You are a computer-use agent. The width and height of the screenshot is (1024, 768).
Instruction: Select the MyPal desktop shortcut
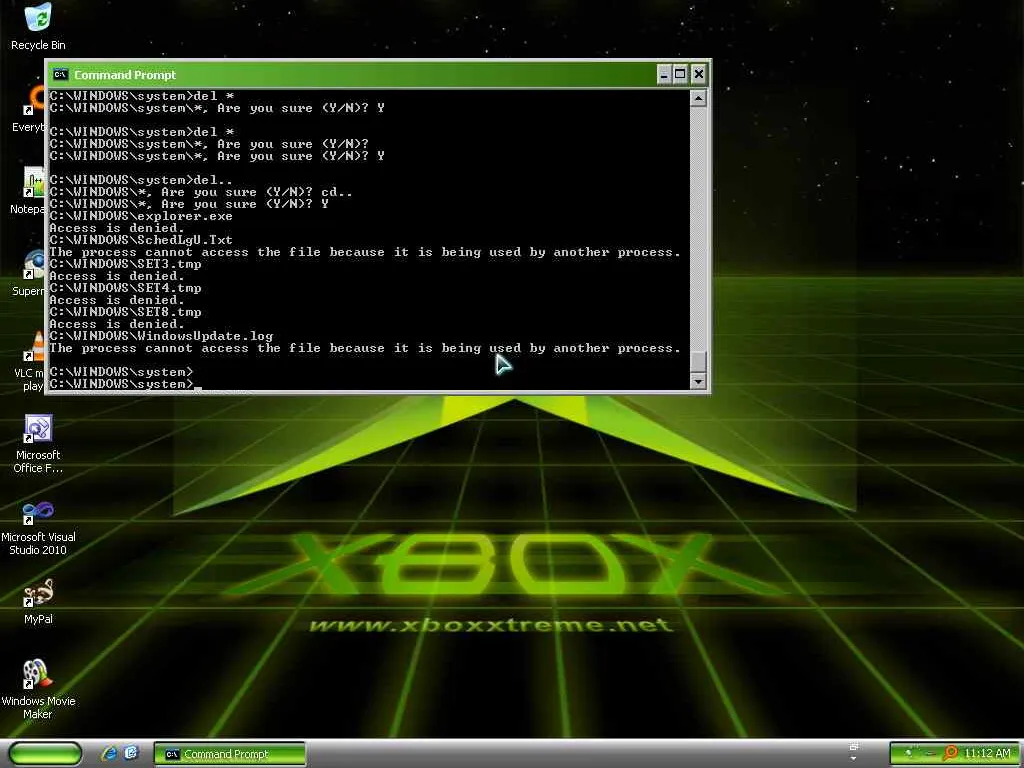coord(38,601)
